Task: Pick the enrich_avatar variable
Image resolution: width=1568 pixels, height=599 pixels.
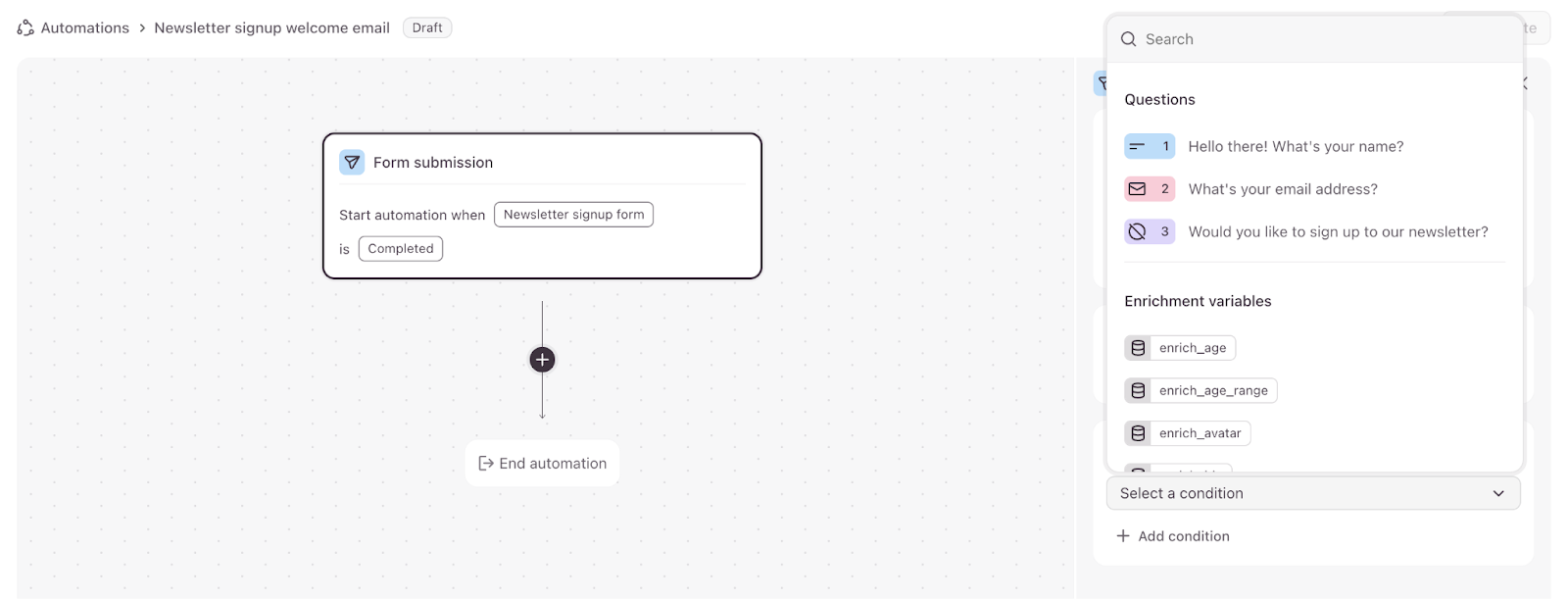Action: coord(1200,433)
